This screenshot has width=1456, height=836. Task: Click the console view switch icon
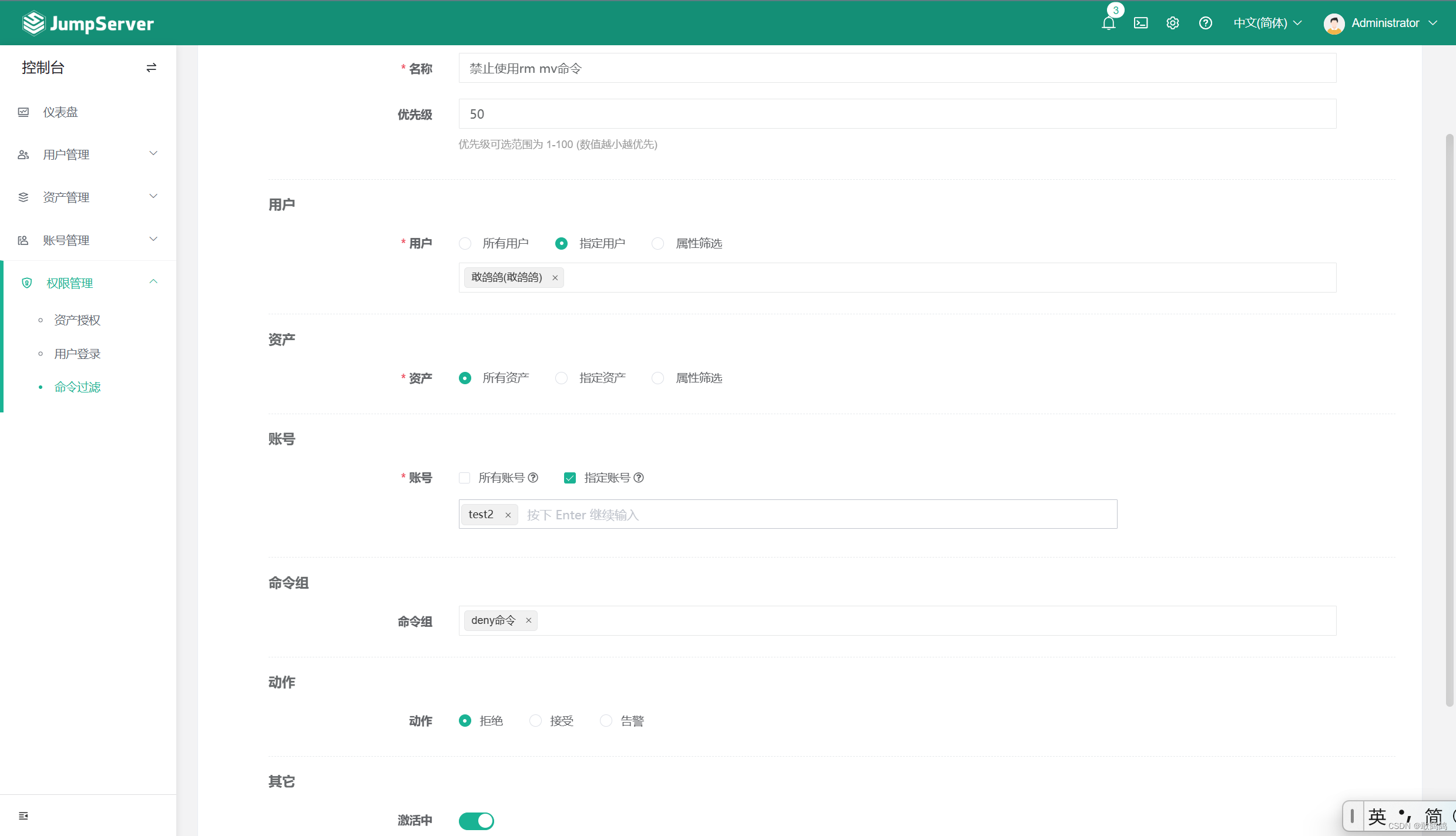(x=151, y=68)
